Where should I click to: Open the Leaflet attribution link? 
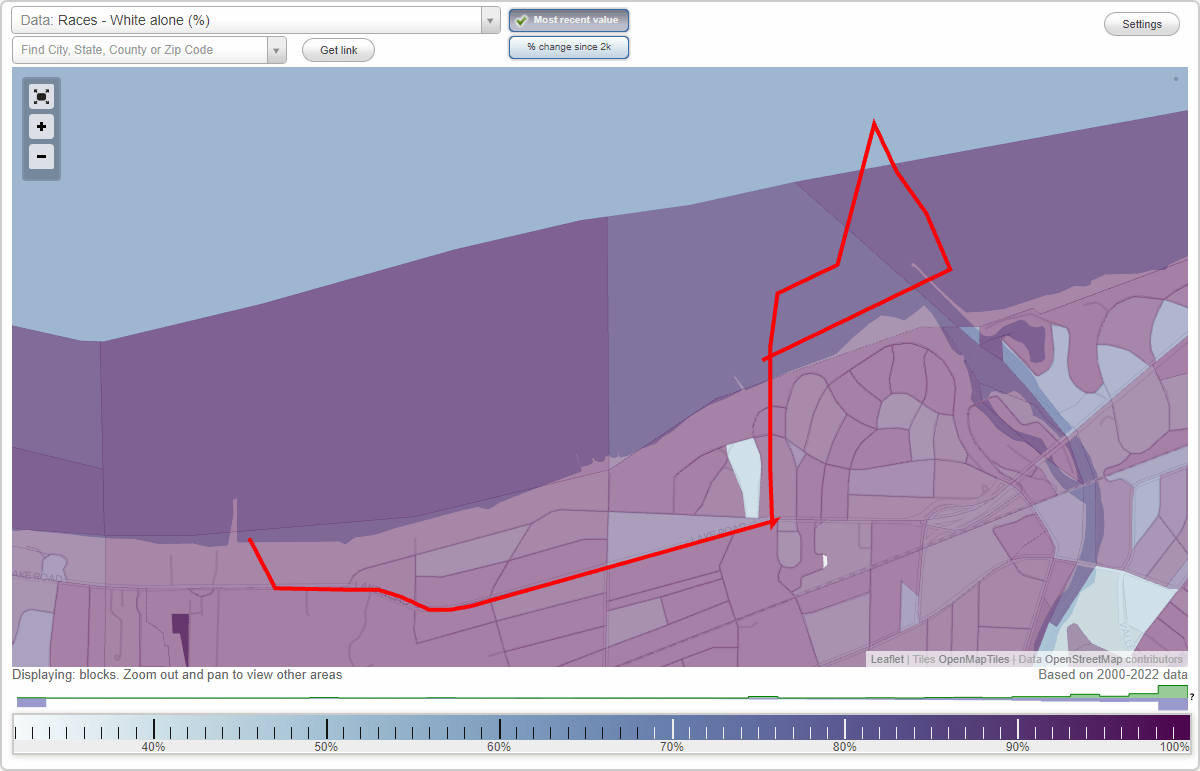tap(887, 659)
